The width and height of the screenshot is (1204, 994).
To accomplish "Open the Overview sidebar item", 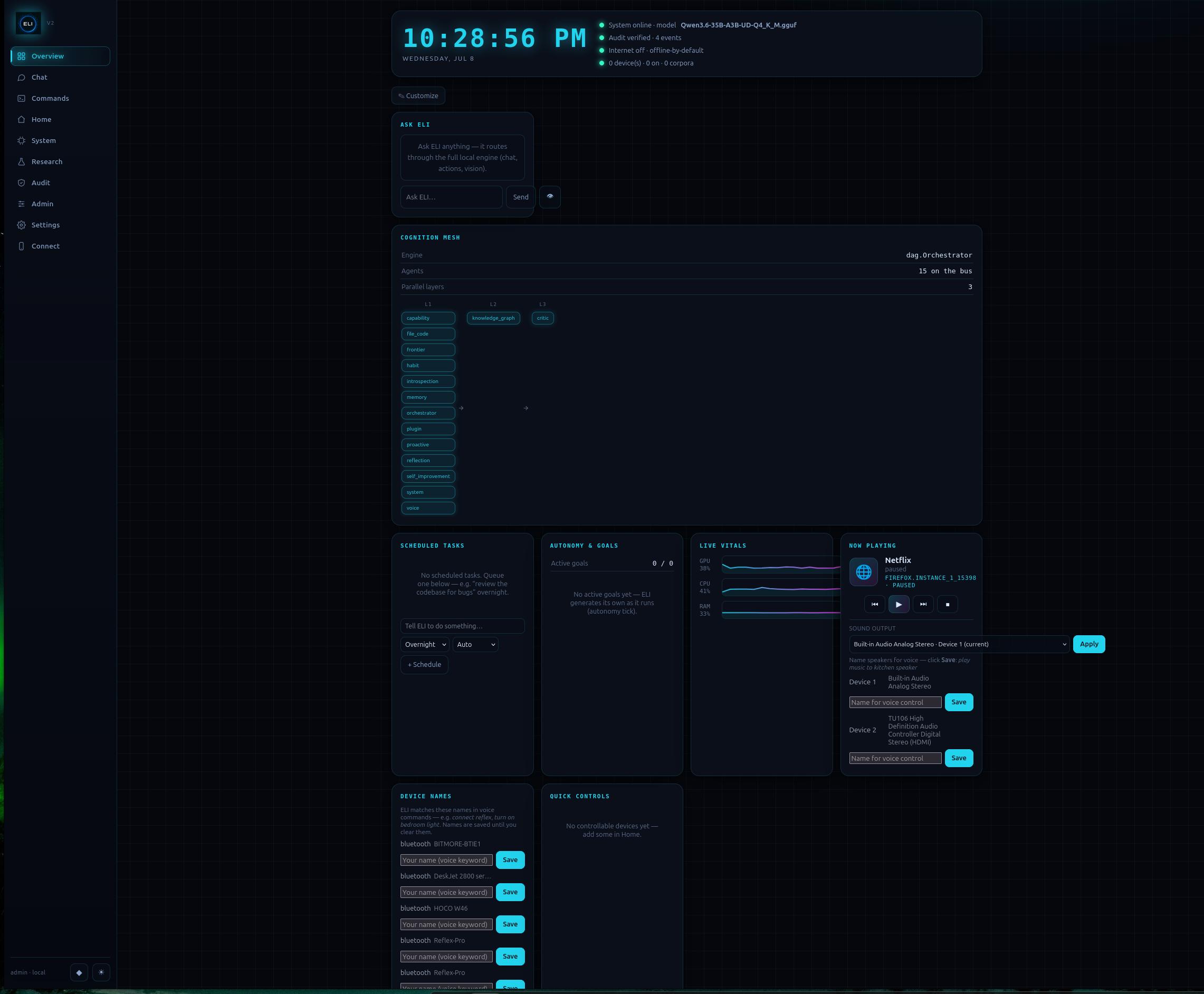I will 60,56.
